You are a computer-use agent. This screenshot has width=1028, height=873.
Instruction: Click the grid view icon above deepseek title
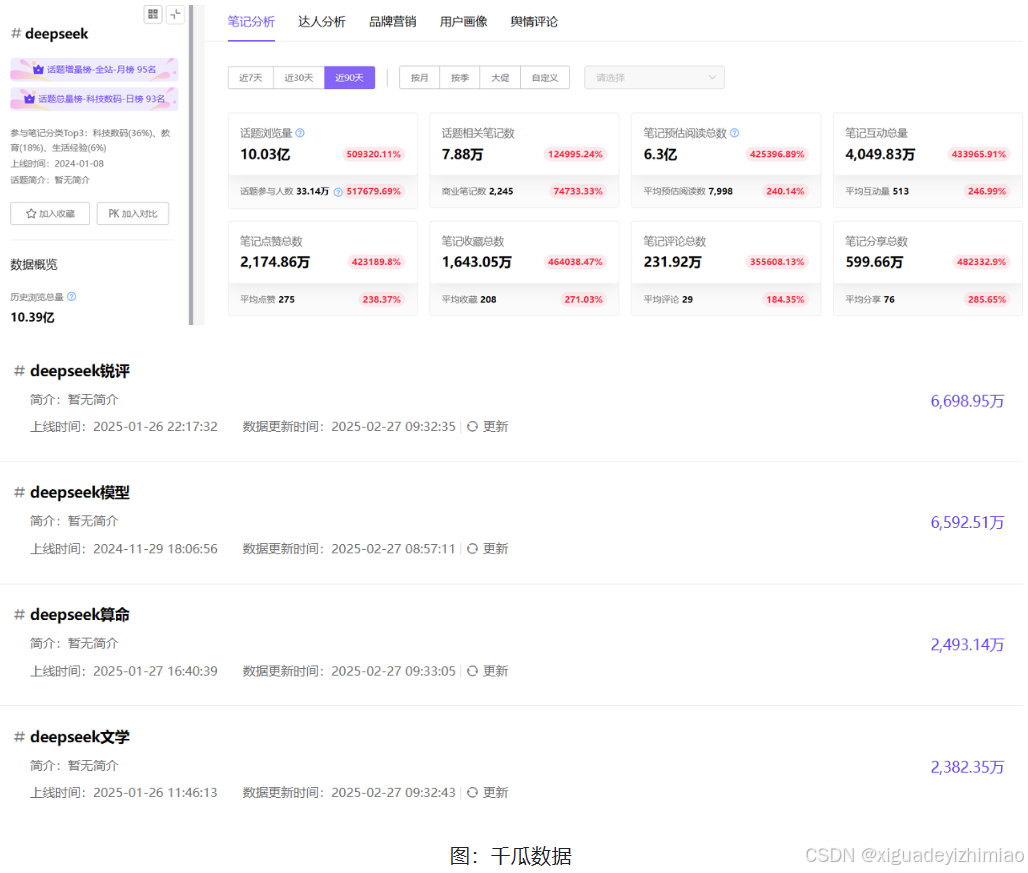(x=153, y=14)
